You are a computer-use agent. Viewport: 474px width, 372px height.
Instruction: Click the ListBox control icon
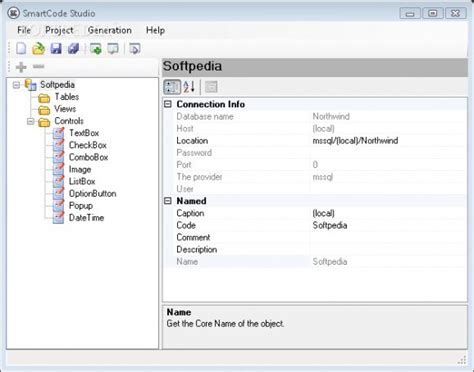59,181
